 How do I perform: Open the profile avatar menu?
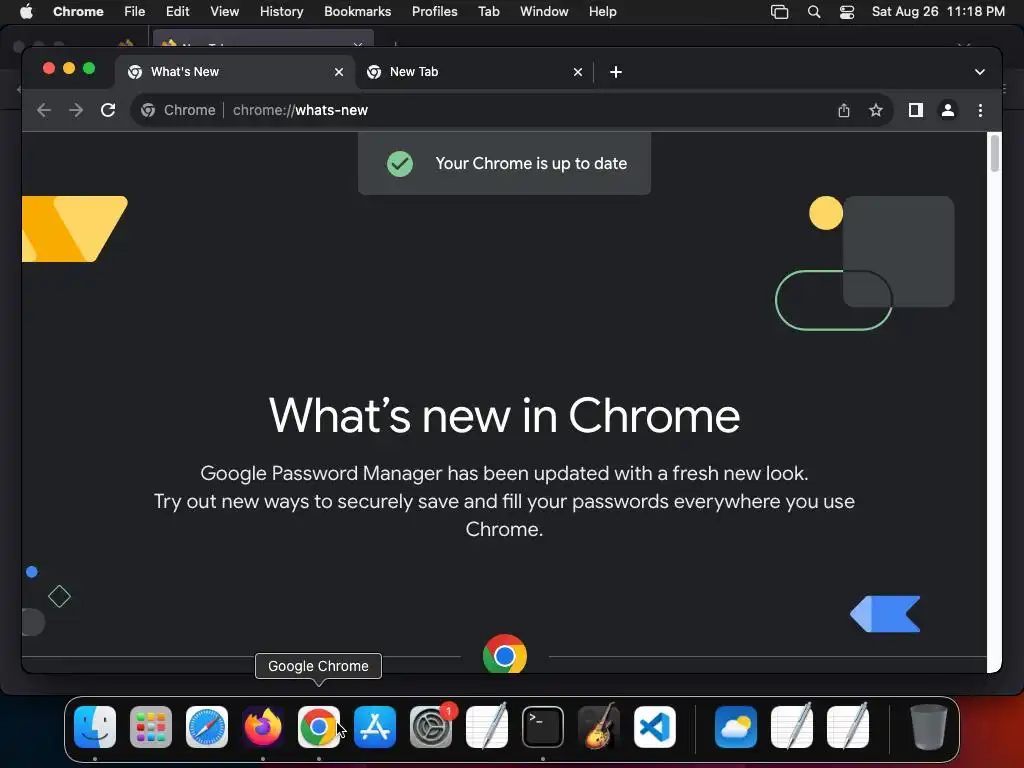click(948, 110)
